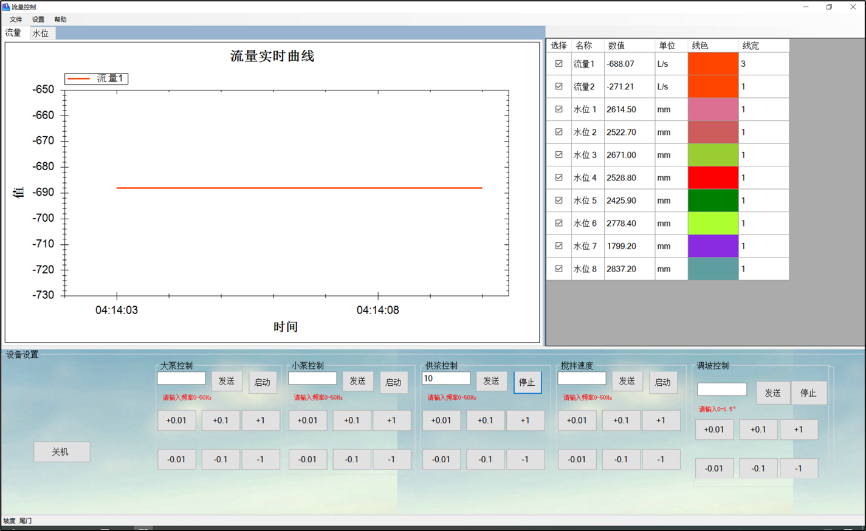The image size is (866, 531).
Task: Open the 设置 menu
Action: (38, 19)
